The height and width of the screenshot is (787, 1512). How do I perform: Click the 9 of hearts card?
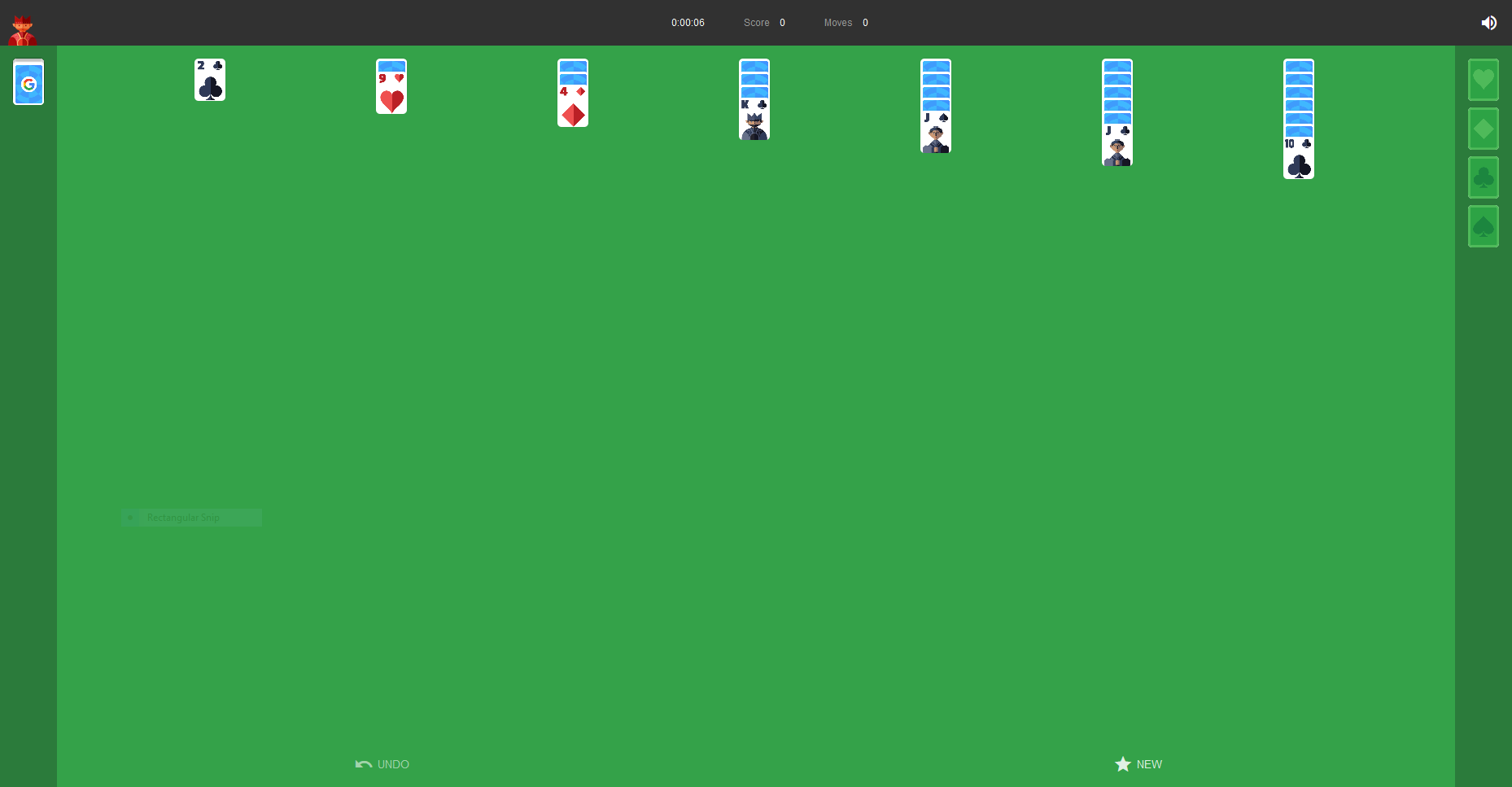tap(391, 93)
